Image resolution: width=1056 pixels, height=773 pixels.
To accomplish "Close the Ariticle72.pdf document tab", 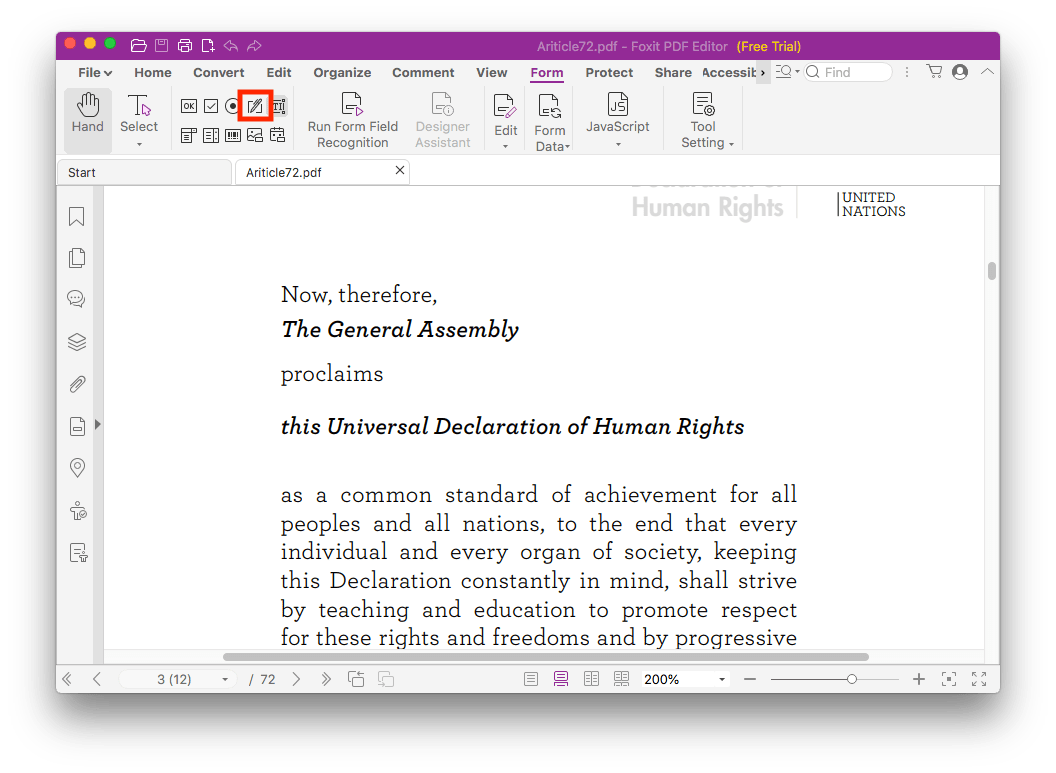I will pyautogui.click(x=399, y=171).
